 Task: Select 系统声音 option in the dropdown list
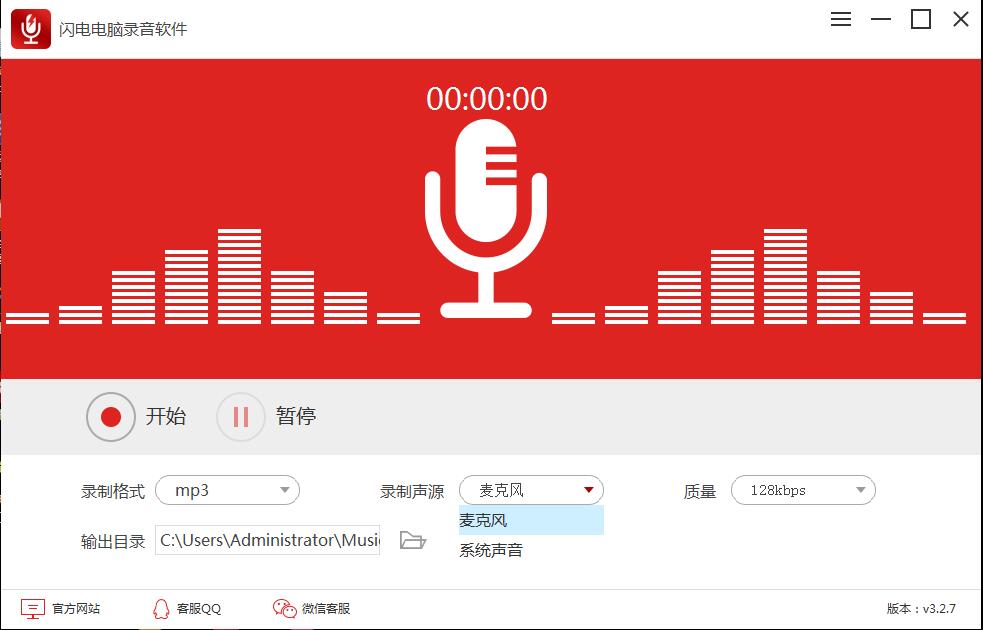pos(532,550)
